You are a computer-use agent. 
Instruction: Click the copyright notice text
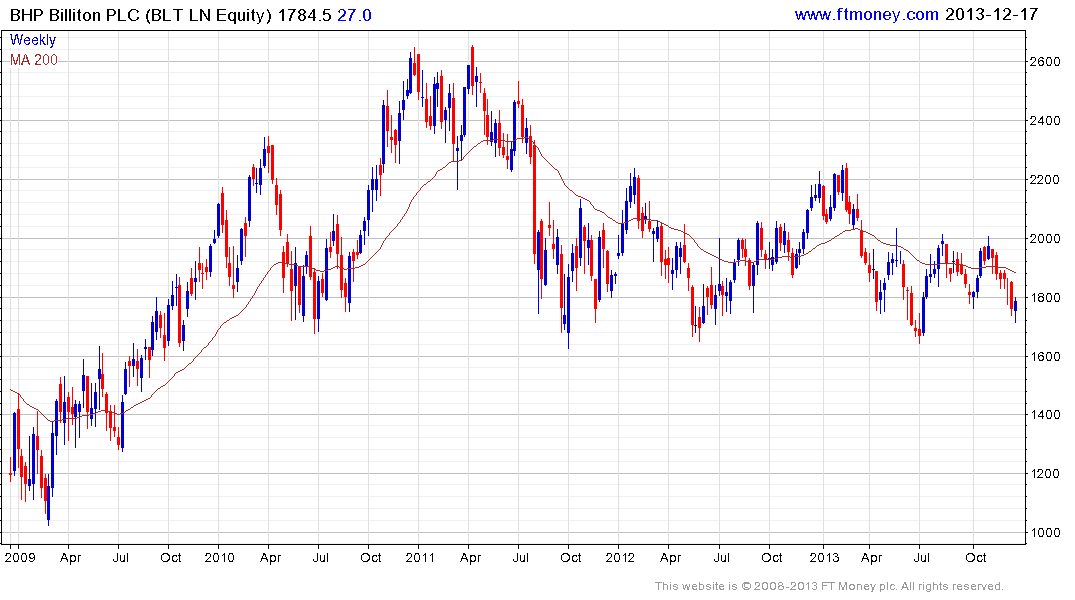point(829,586)
